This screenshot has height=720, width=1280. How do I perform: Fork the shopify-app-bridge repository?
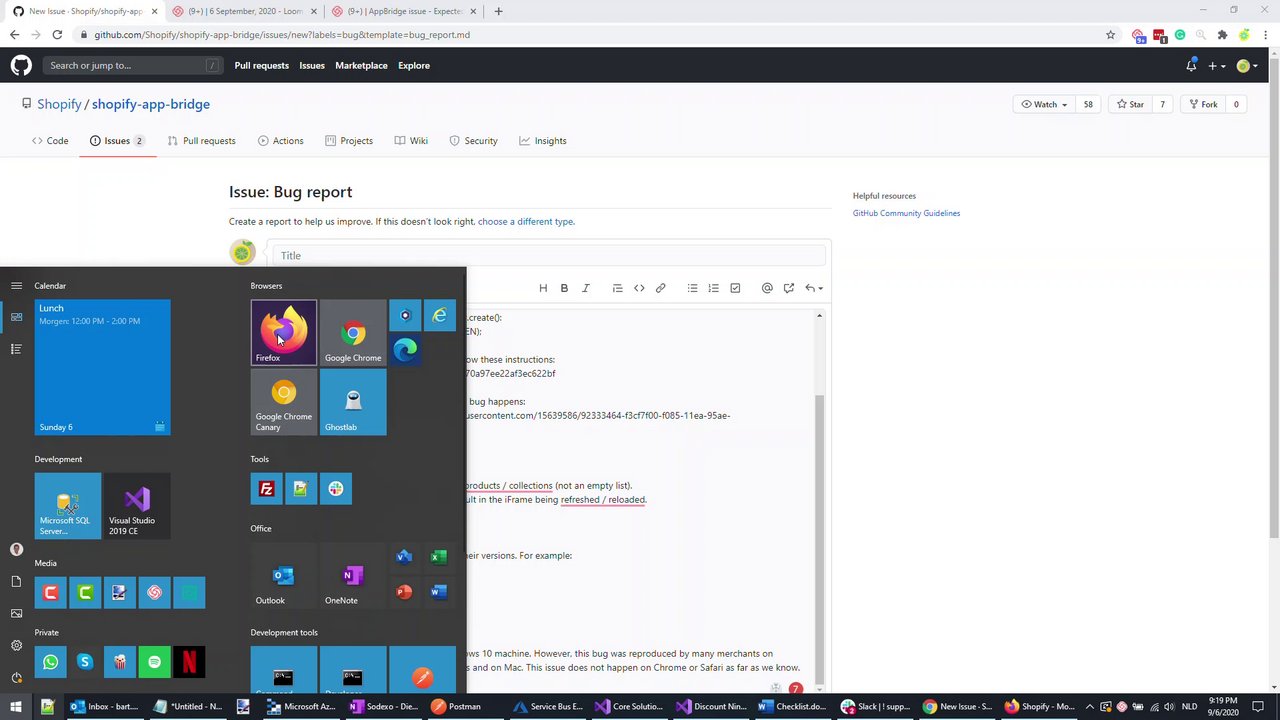click(1202, 104)
